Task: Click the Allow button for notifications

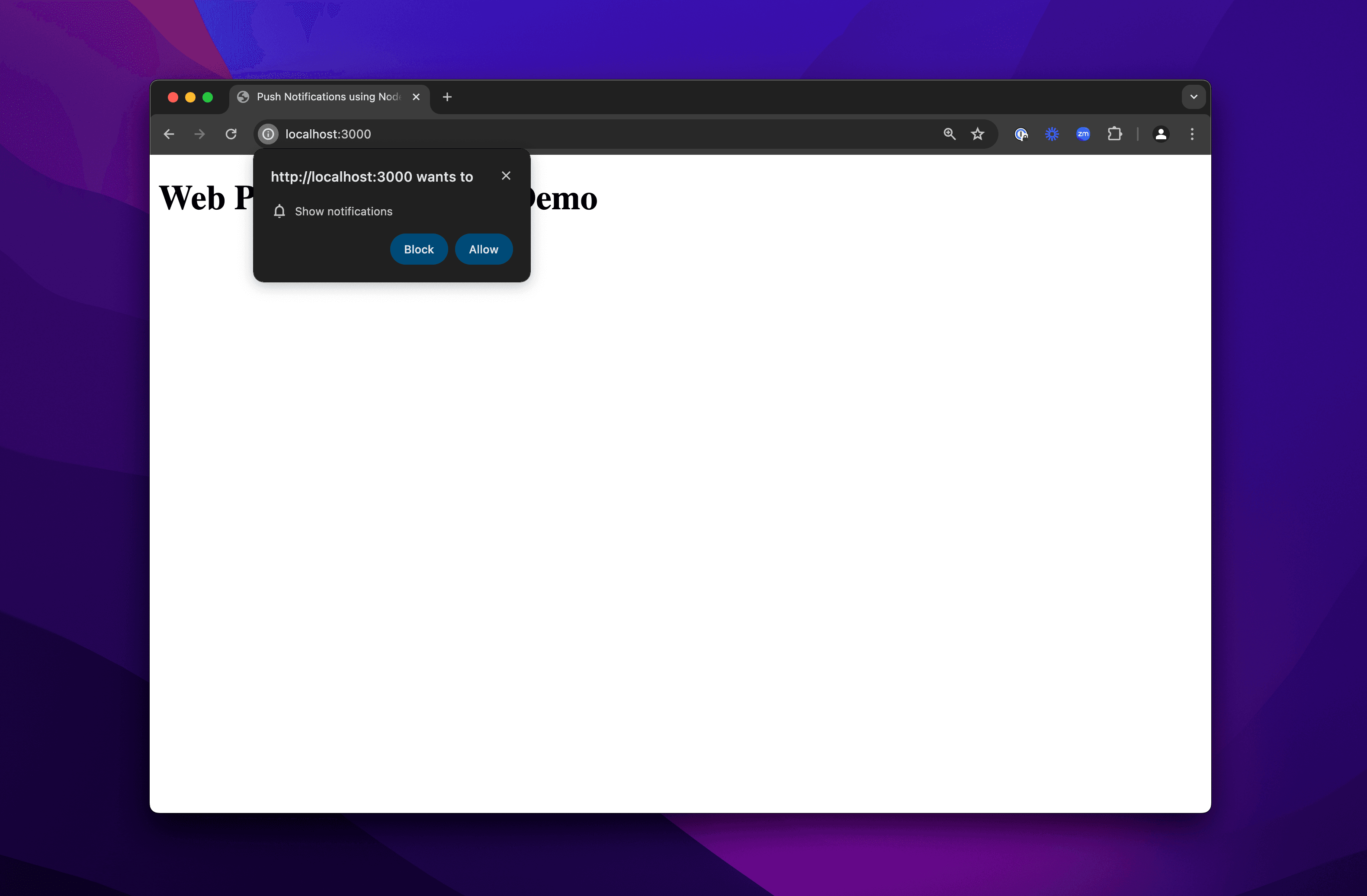Action: click(483, 249)
